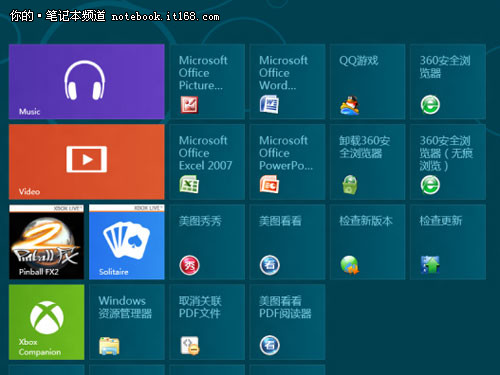The width and height of the screenshot is (500, 375).
Task: Open the 卸载360安全浏览器 uninstall tile
Action: point(367,162)
